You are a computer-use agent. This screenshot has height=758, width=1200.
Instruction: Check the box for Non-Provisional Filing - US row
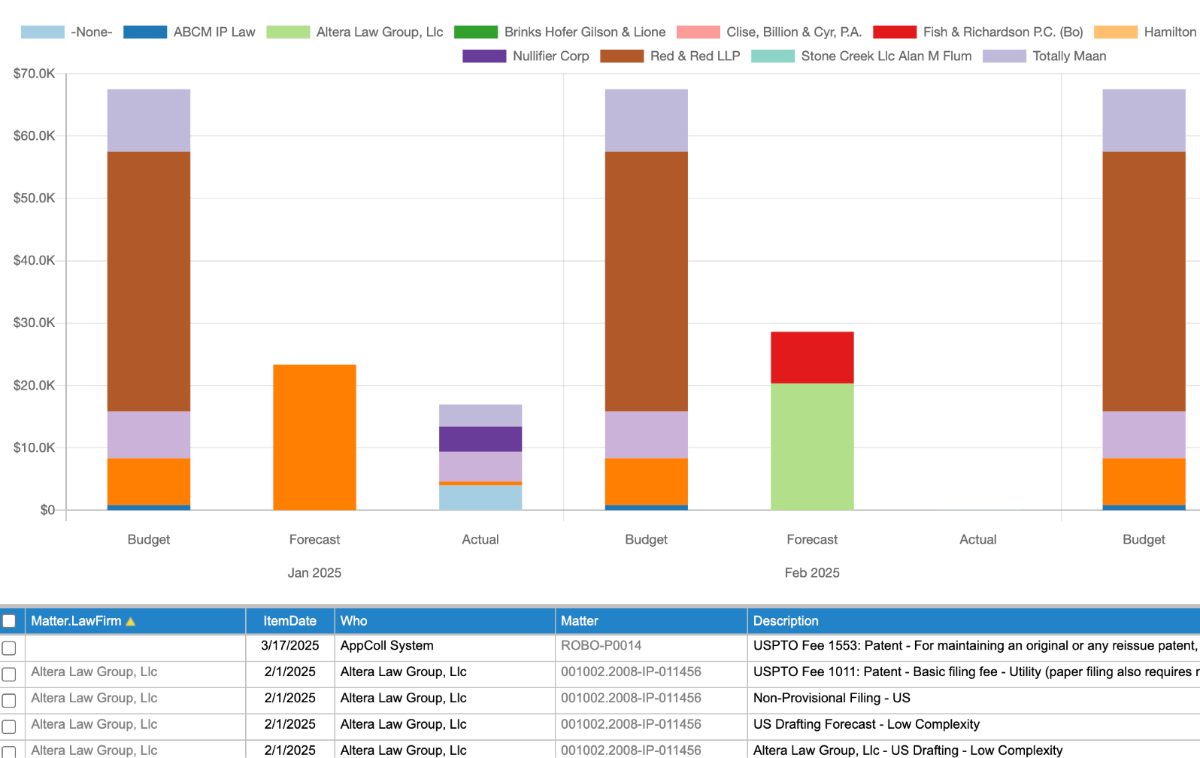point(9,700)
